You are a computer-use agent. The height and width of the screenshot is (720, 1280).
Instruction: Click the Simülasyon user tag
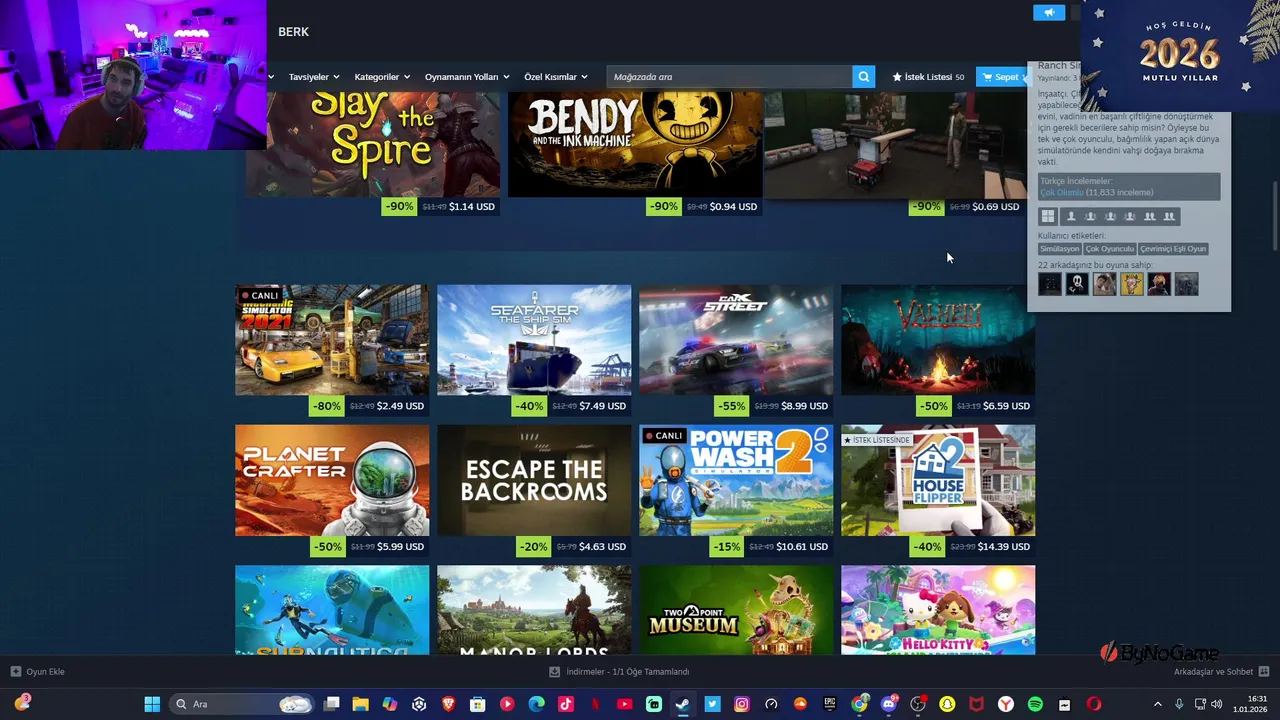click(1060, 248)
